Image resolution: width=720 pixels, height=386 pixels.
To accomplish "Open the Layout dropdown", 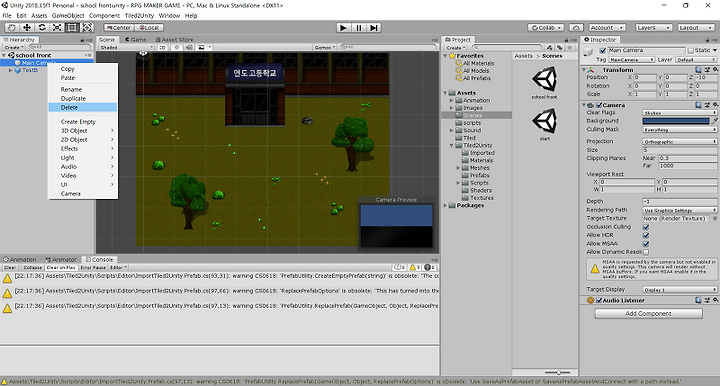I will pos(696,28).
